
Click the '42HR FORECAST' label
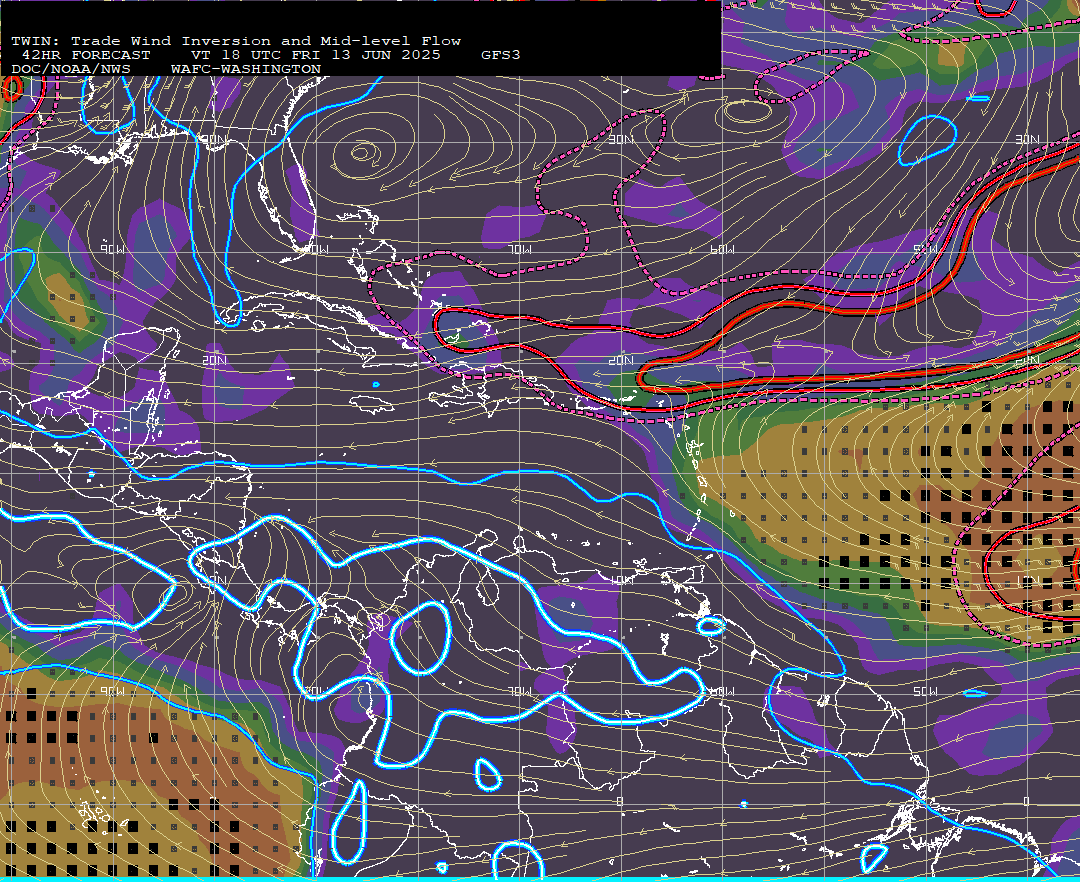pos(85,55)
